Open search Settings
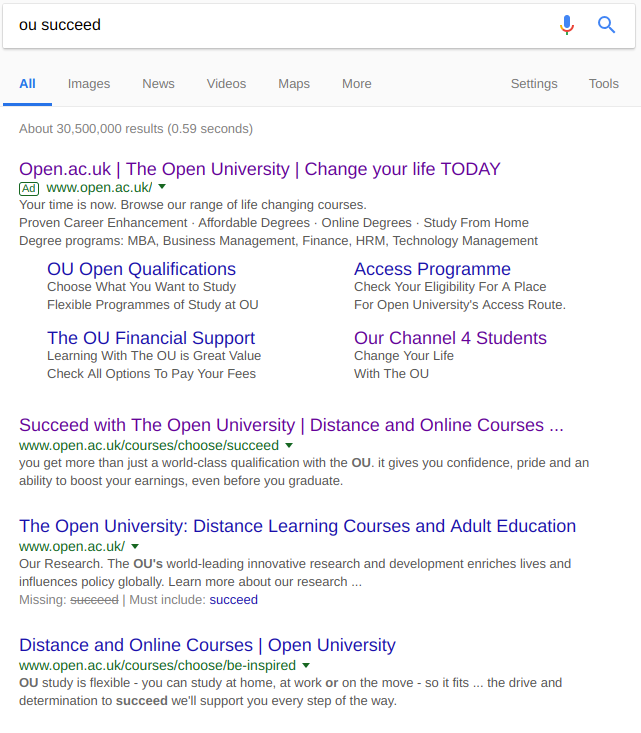This screenshot has height=733, width=641. [534, 84]
